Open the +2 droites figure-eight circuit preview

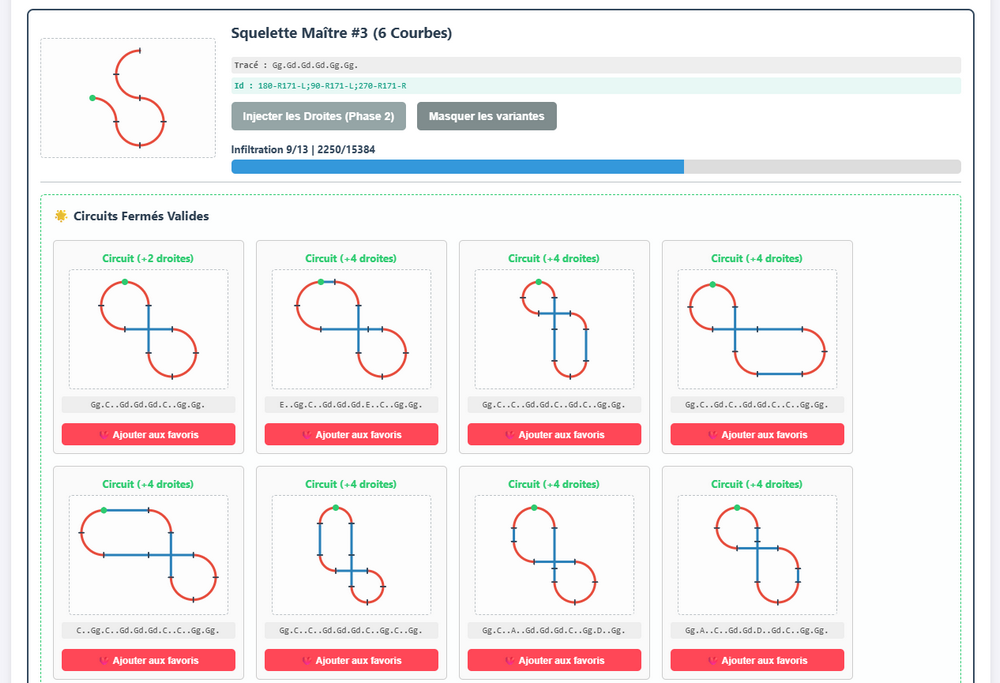pyautogui.click(x=149, y=329)
